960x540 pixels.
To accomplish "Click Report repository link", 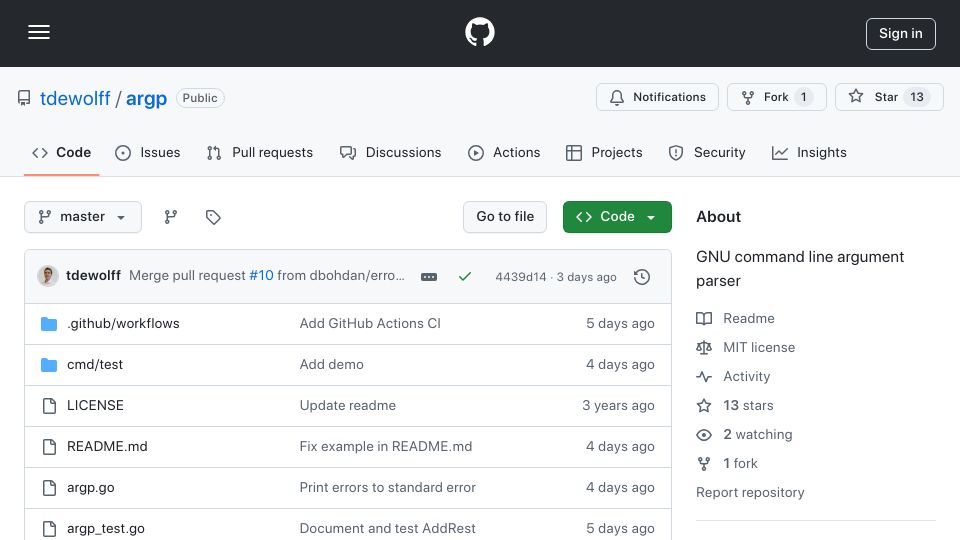I will (750, 492).
